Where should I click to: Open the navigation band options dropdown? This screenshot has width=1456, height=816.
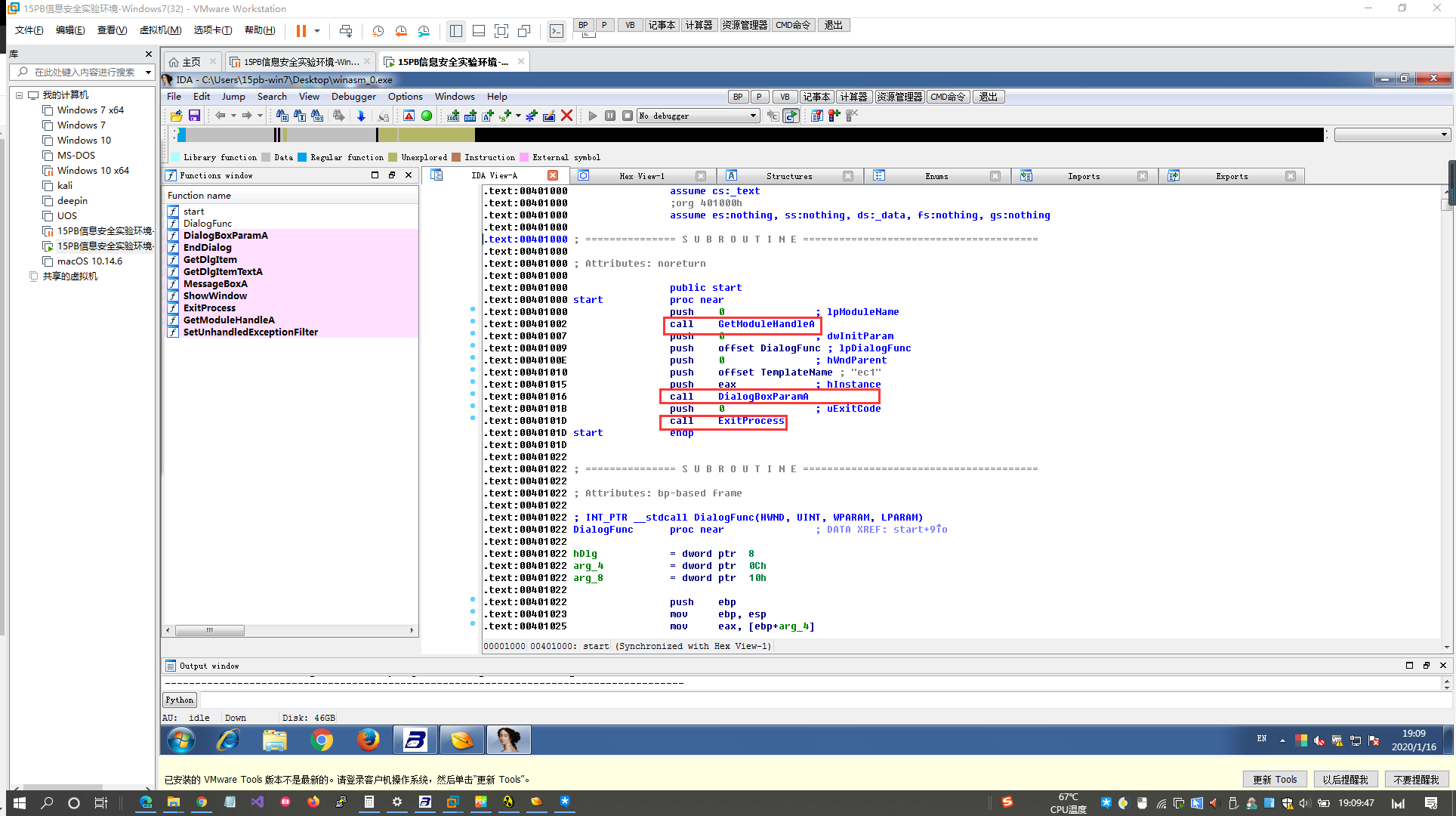(1392, 134)
